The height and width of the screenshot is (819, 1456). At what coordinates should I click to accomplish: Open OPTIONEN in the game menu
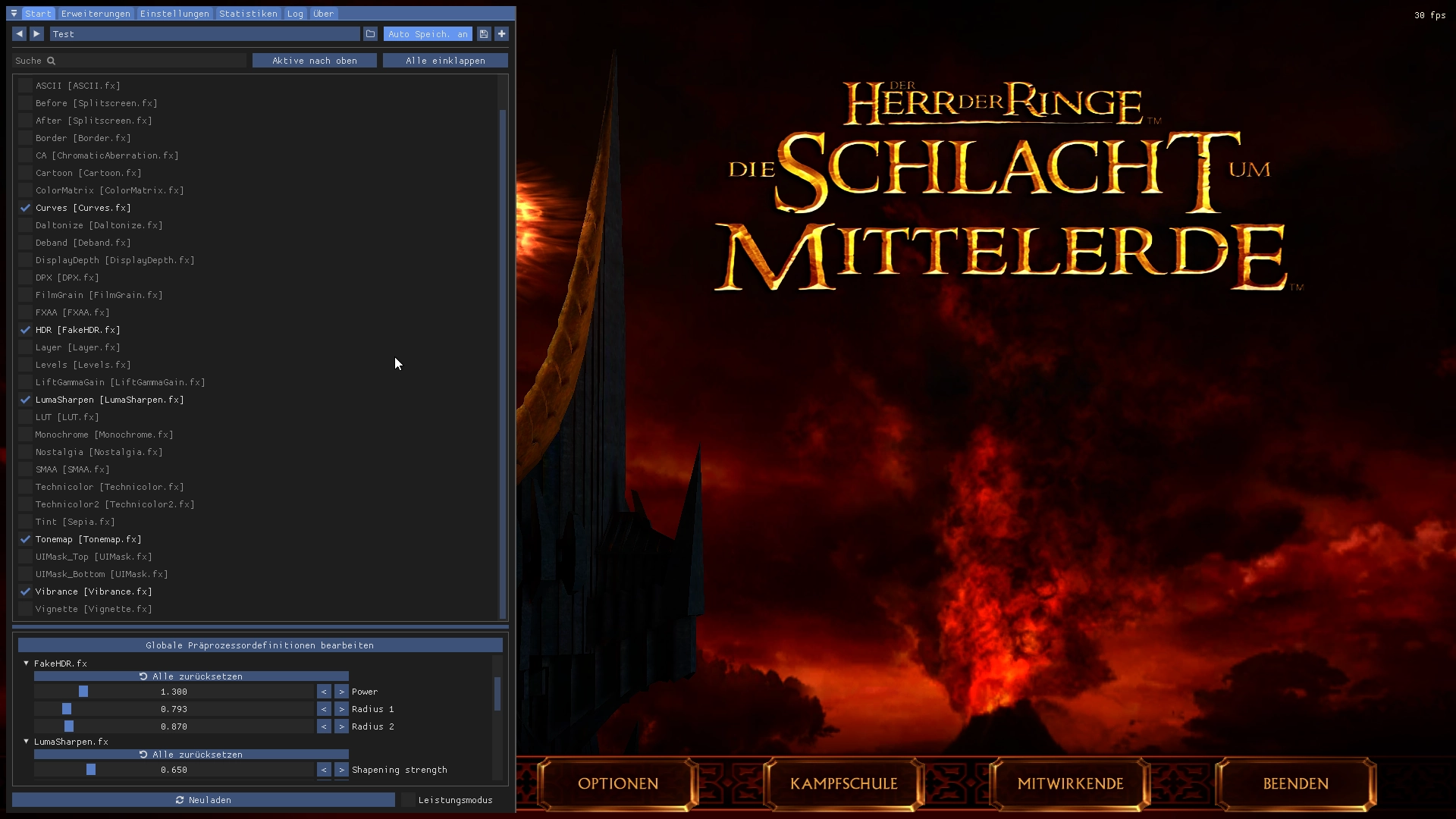point(618,784)
